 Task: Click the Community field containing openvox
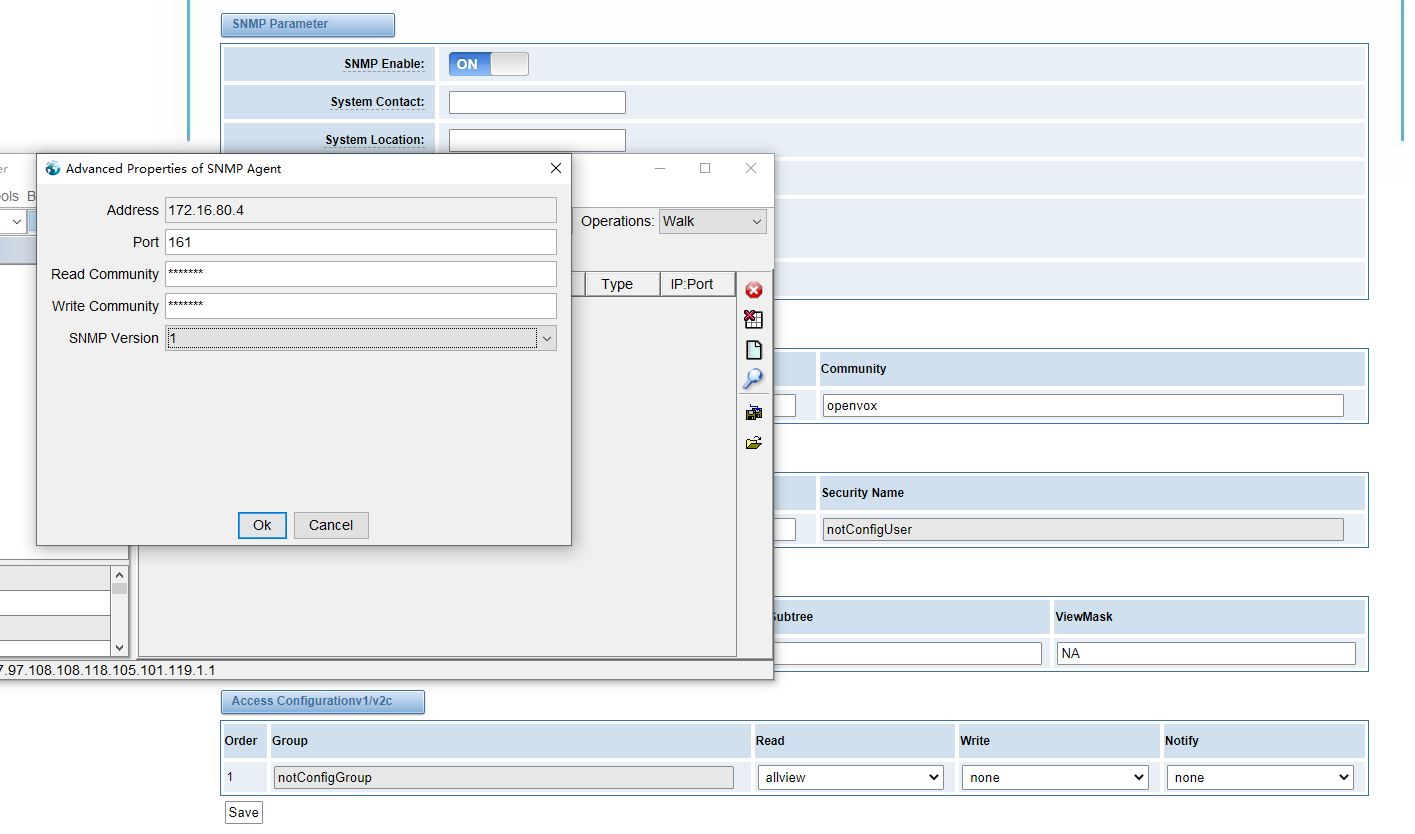point(1083,405)
